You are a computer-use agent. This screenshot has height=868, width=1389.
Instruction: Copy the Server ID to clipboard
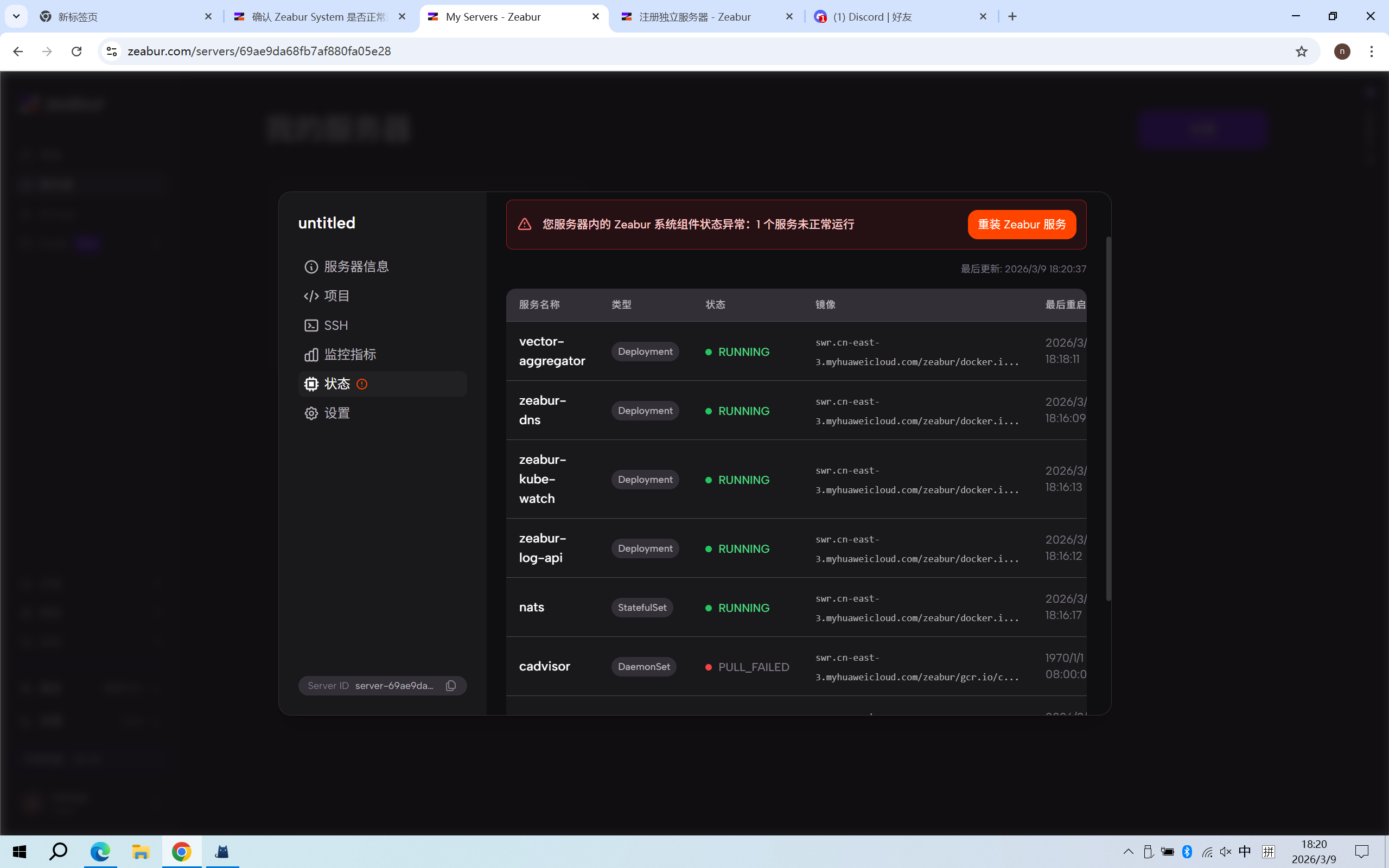coord(450,685)
